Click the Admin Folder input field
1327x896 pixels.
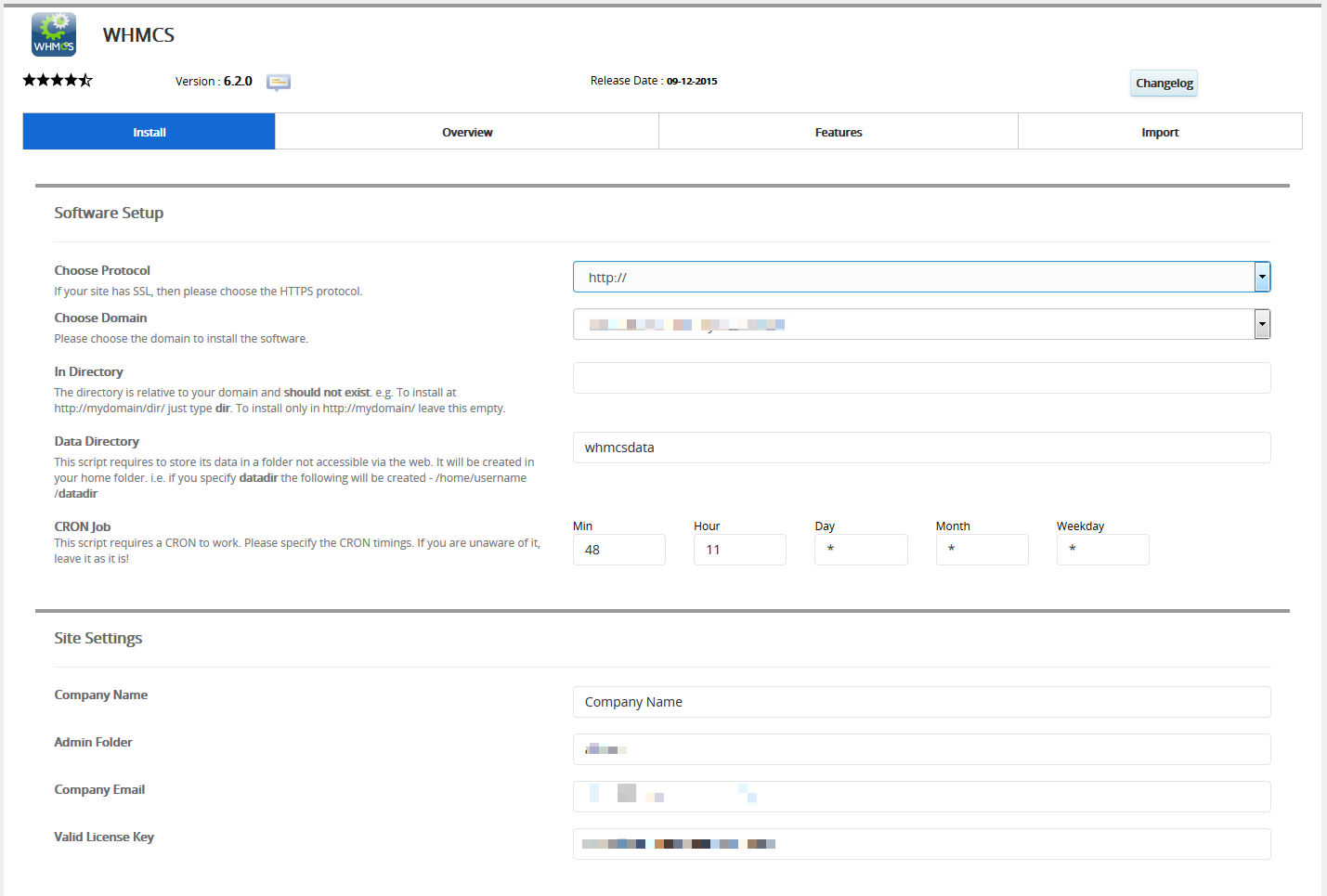pyautogui.click(x=921, y=750)
